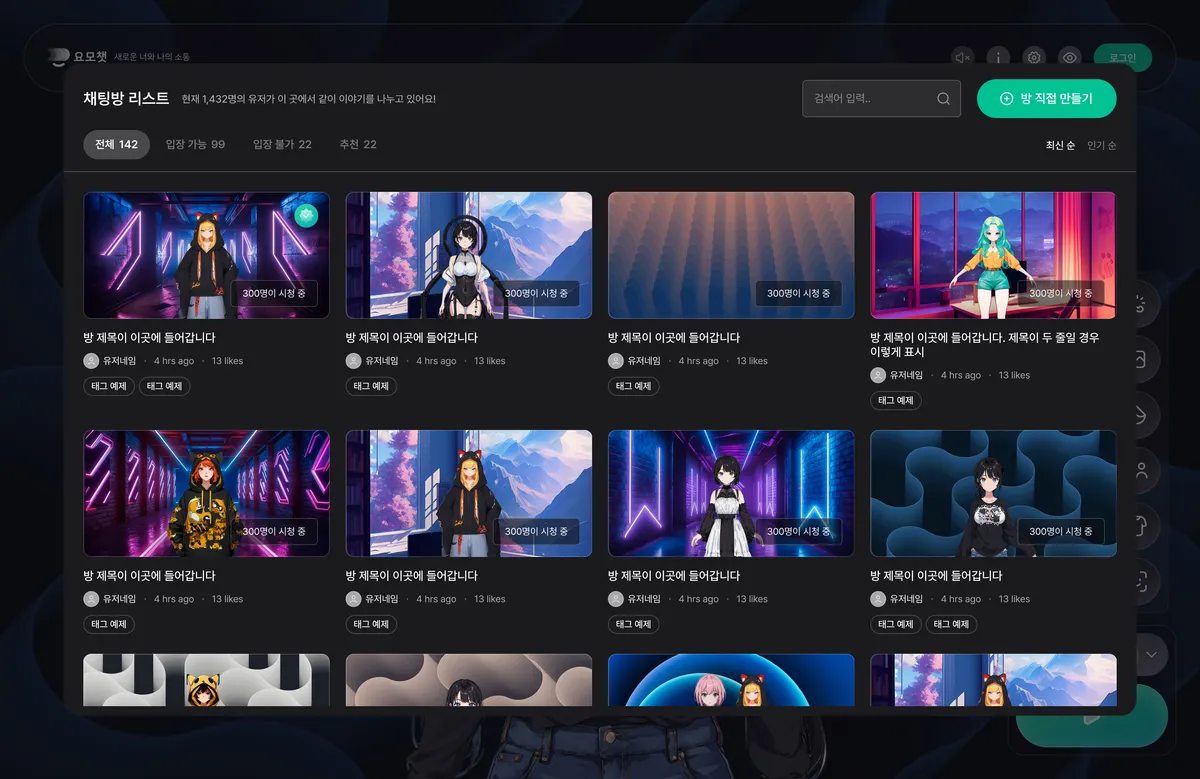Click the magnifier search icon
The height and width of the screenshot is (779, 1200).
943,99
